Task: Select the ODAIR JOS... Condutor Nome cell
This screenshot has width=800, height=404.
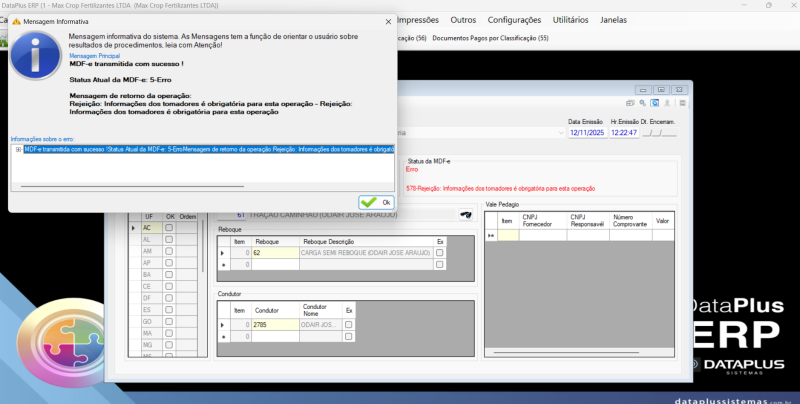Action: click(x=320, y=325)
